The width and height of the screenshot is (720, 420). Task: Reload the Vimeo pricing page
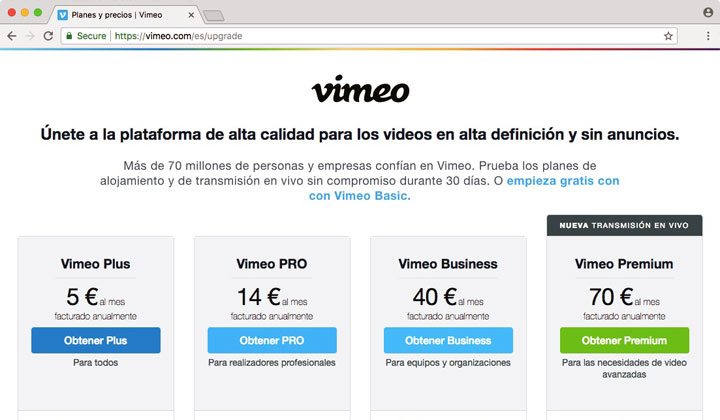(x=48, y=36)
